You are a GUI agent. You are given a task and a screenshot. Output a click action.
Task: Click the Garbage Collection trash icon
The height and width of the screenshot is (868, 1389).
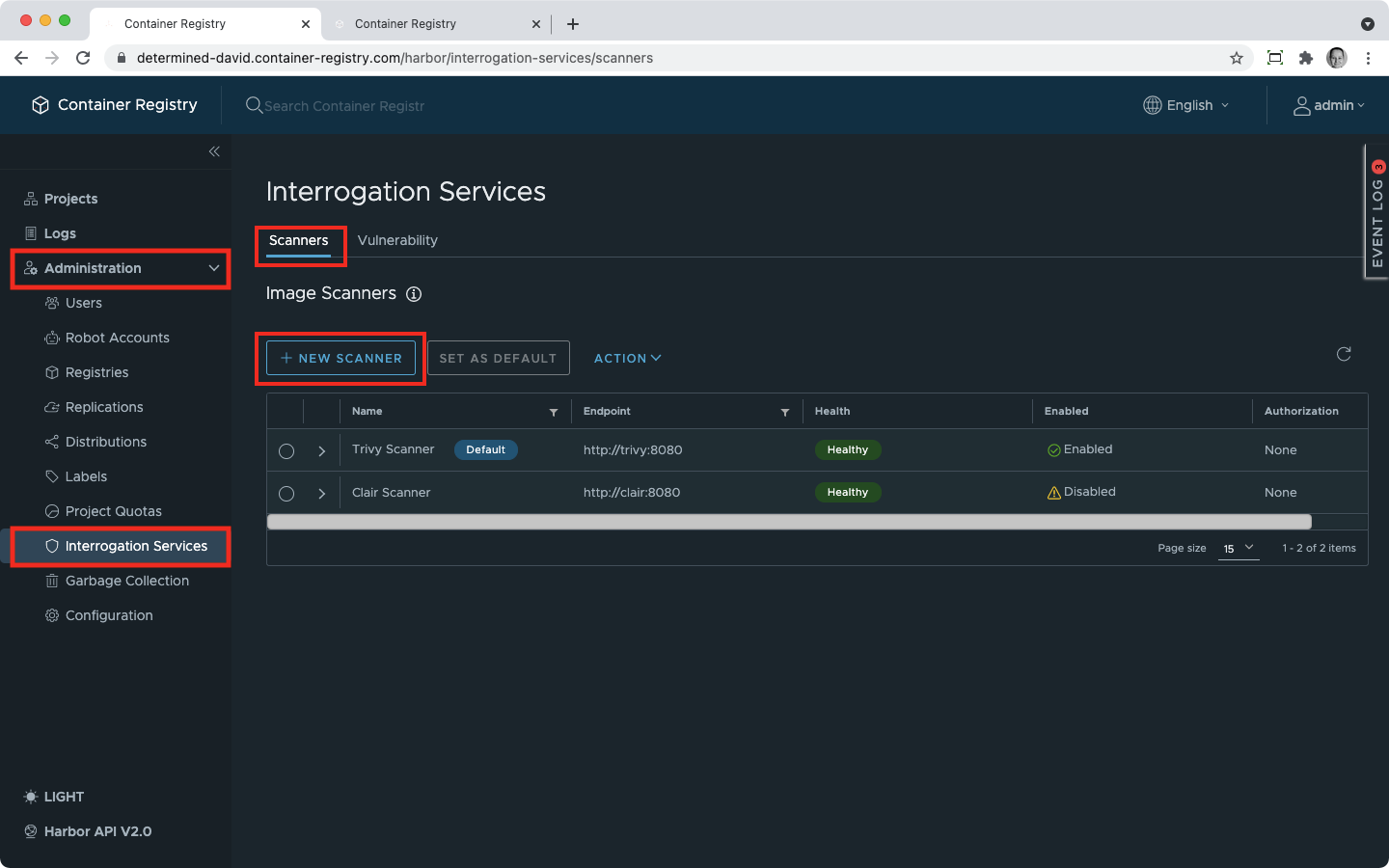(x=52, y=581)
